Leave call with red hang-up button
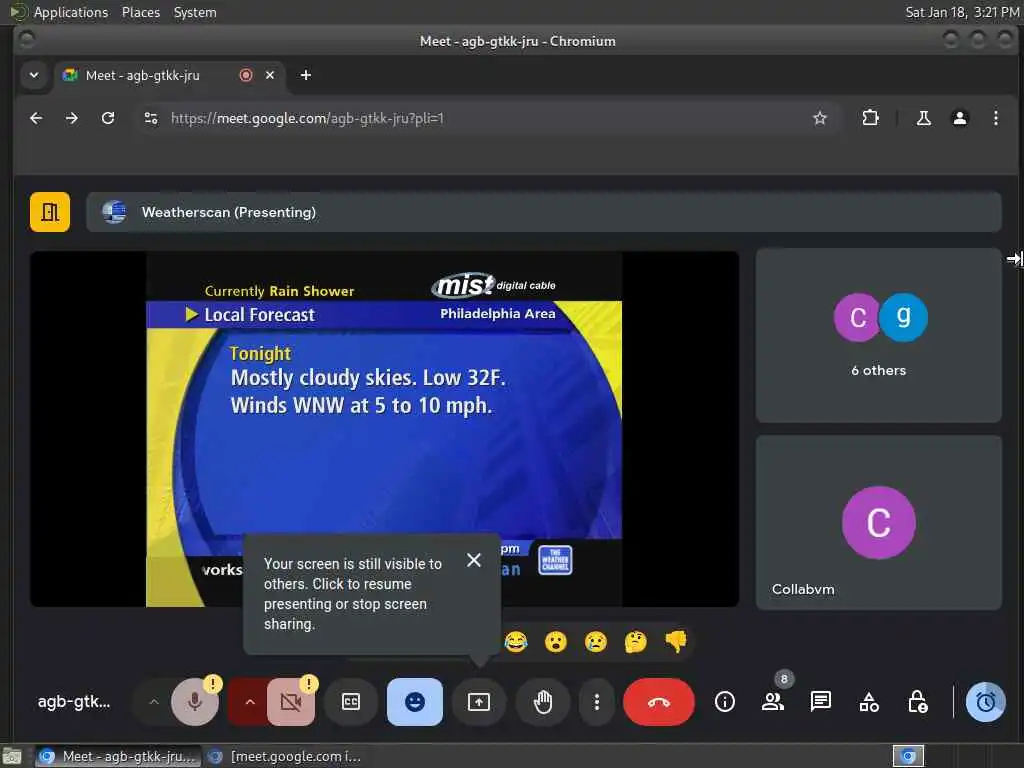Screen dimensions: 1024x768 [x=658, y=702]
